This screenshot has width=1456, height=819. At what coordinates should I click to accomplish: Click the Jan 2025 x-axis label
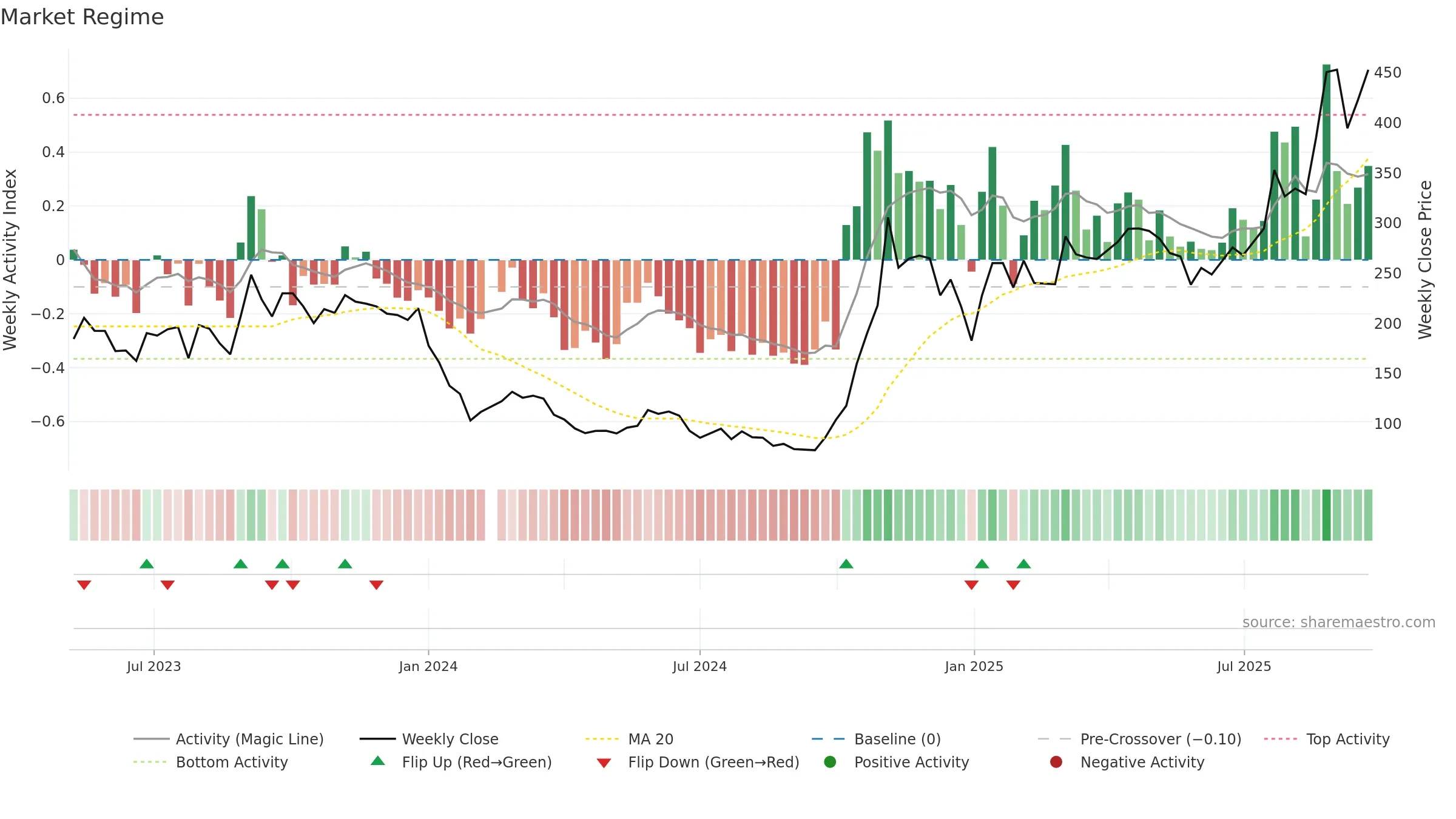tap(974, 666)
